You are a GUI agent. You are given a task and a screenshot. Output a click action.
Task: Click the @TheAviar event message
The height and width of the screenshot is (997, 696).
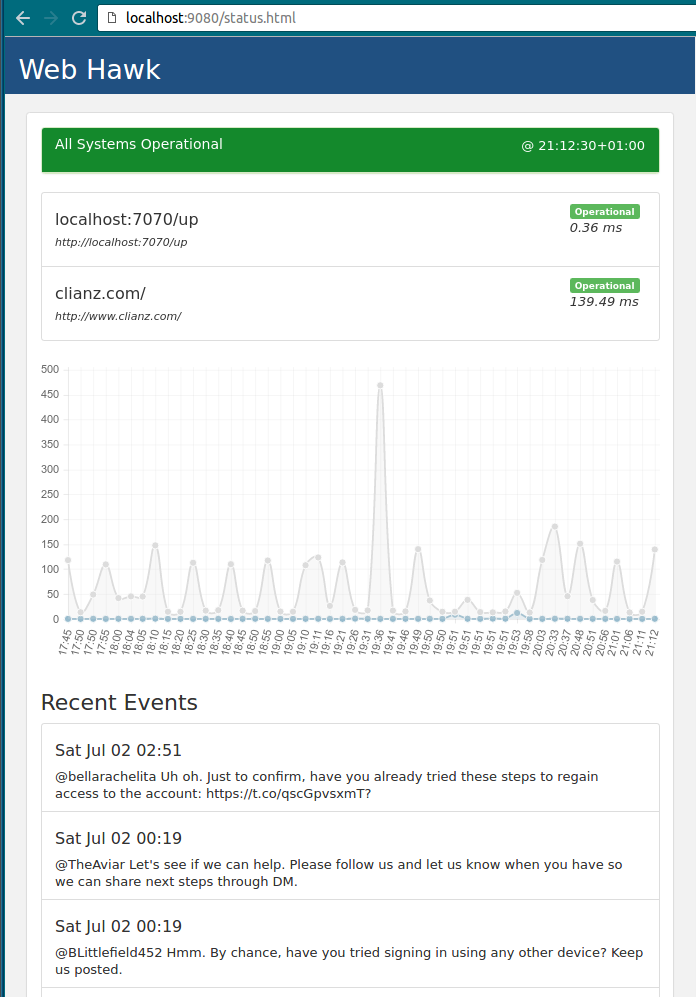(339, 873)
